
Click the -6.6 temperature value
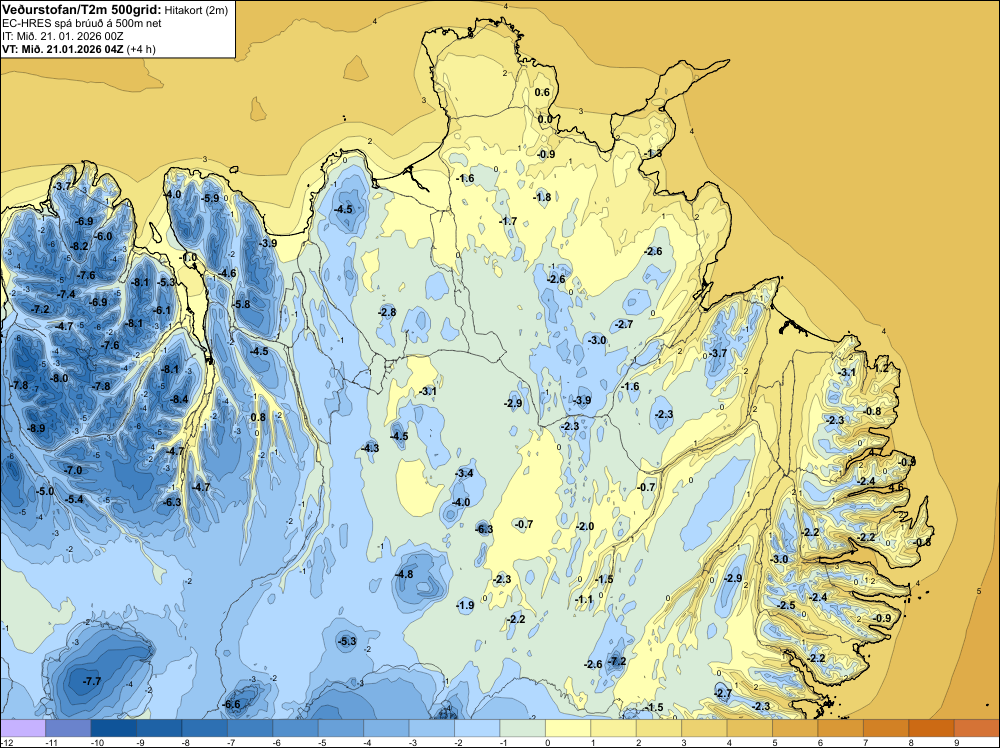point(232,705)
